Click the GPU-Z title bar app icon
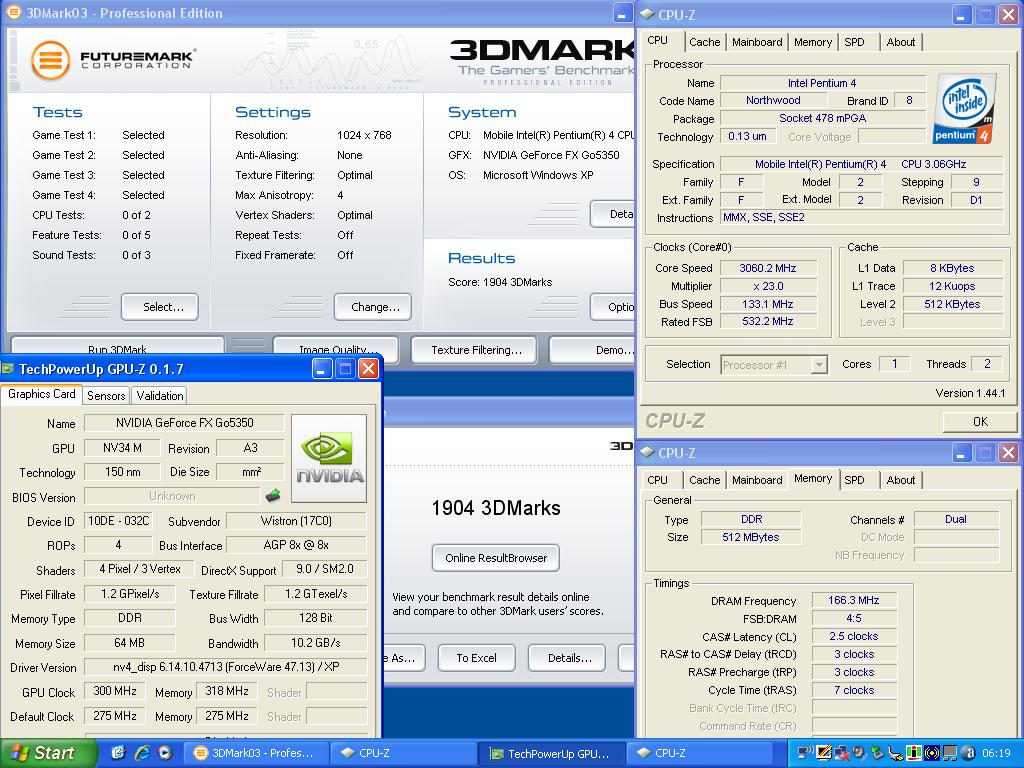 coord(8,369)
